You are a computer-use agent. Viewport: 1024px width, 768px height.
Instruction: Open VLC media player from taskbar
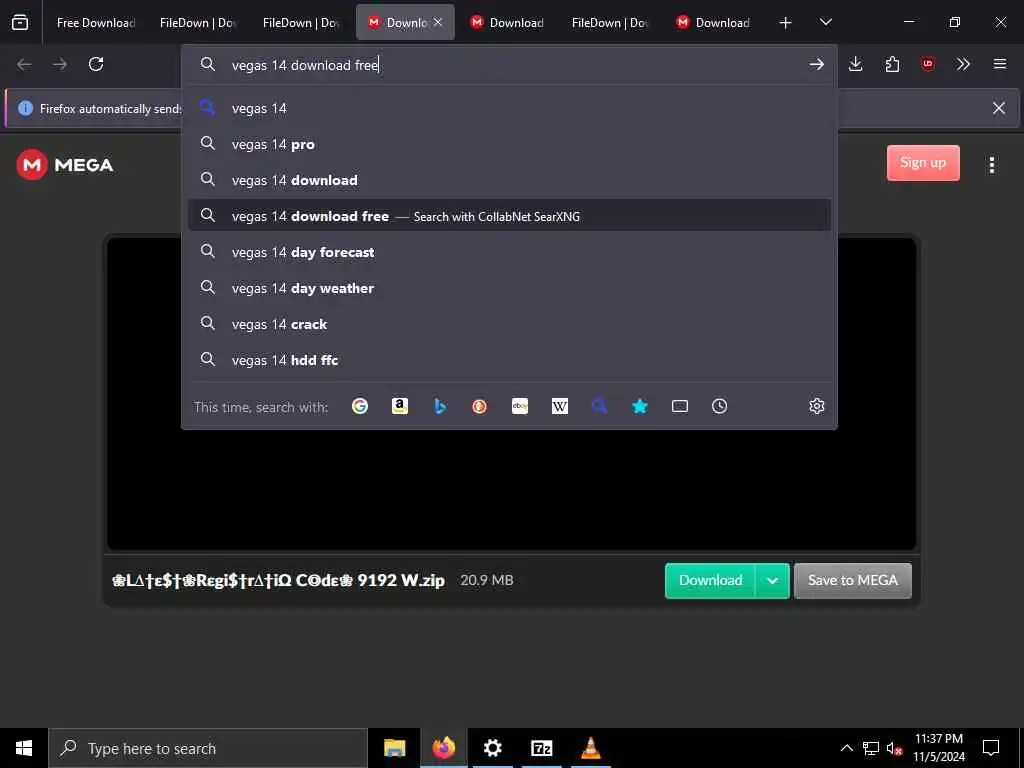pyautogui.click(x=590, y=748)
